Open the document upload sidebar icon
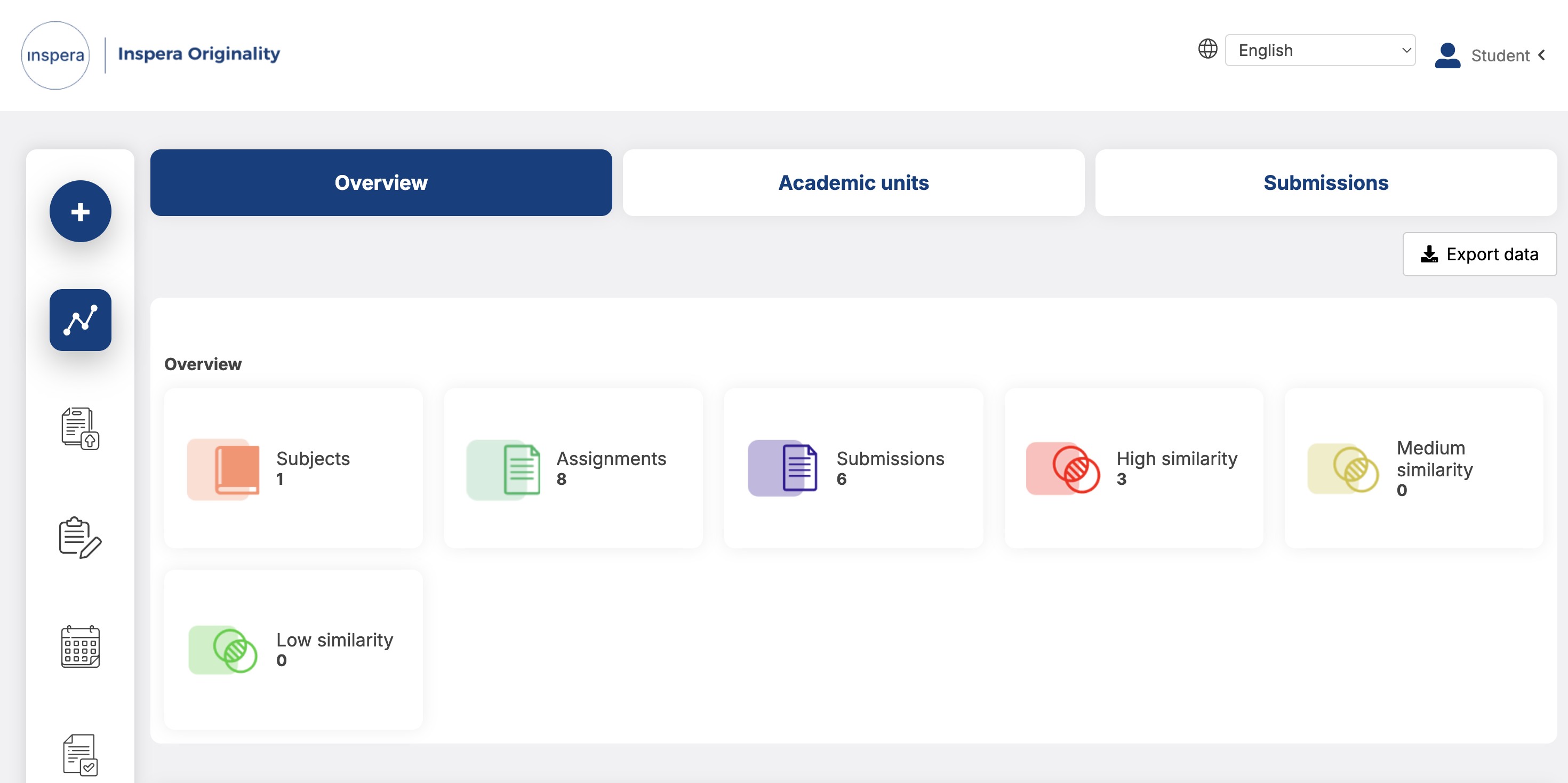The image size is (1568, 783). [81, 429]
